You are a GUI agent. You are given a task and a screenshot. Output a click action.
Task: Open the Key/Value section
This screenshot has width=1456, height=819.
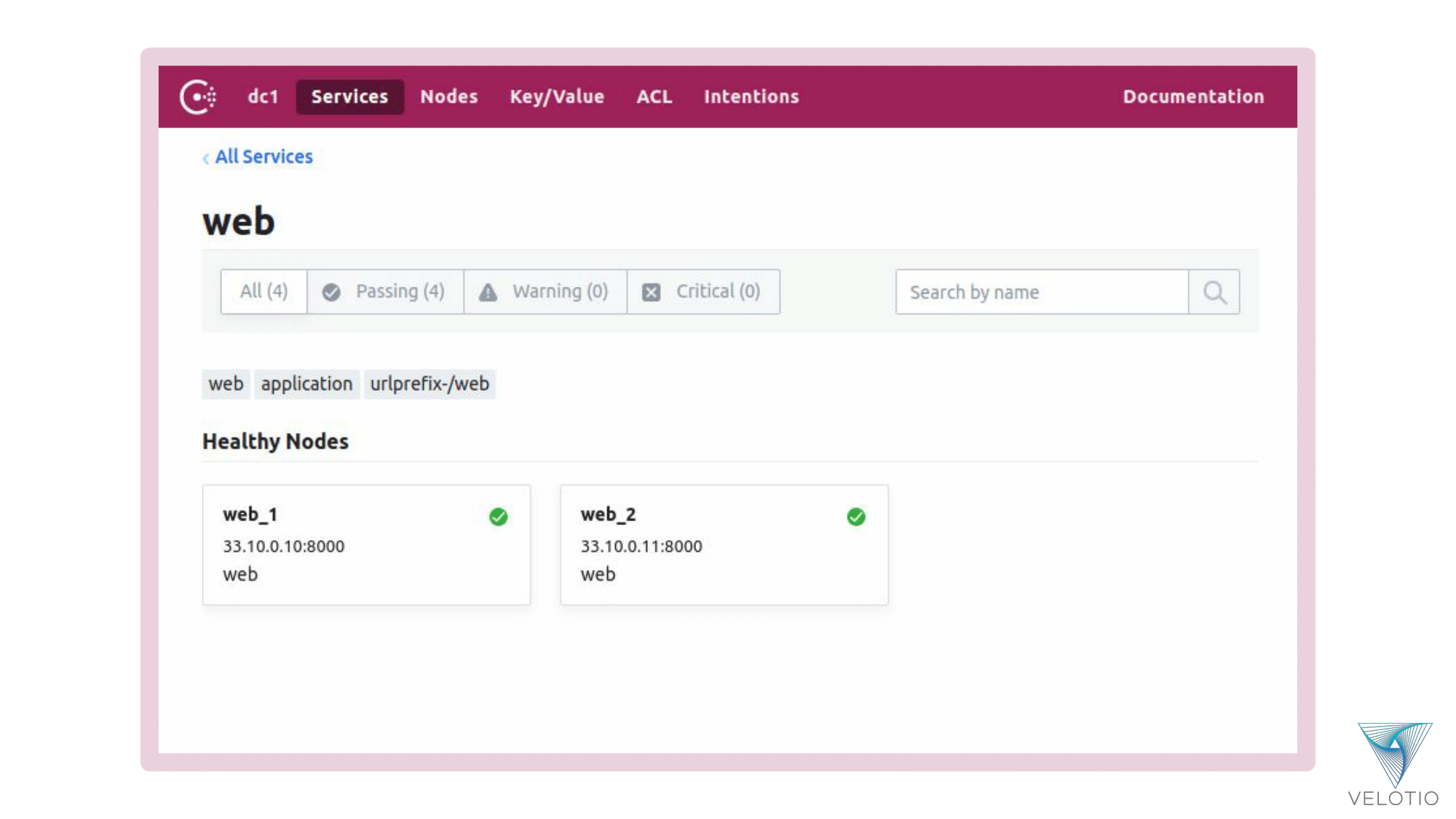tap(556, 96)
